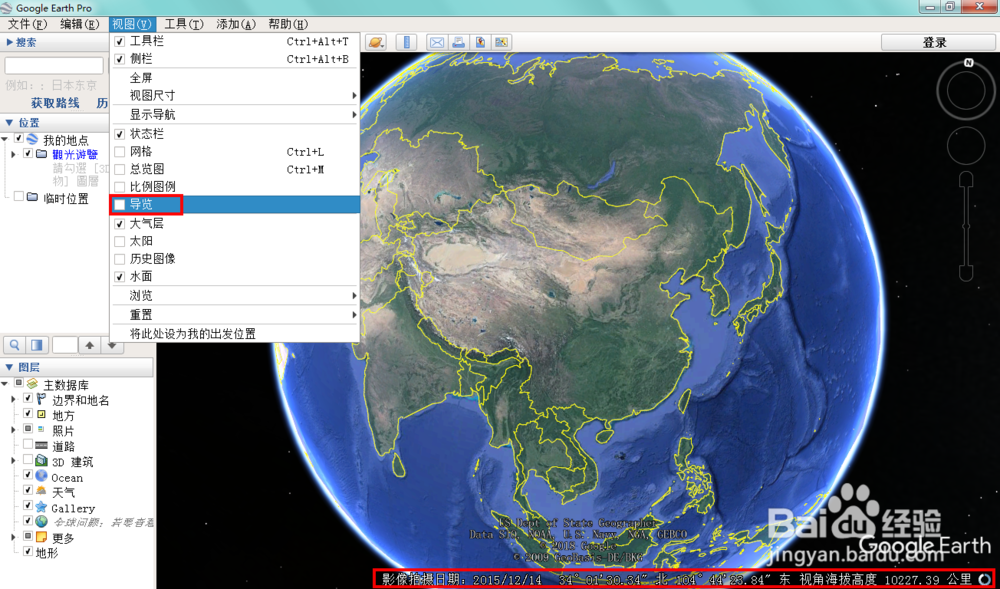Click the N north compass marker
Screen dimensions: 1000x589
pyautogui.click(x=969, y=62)
